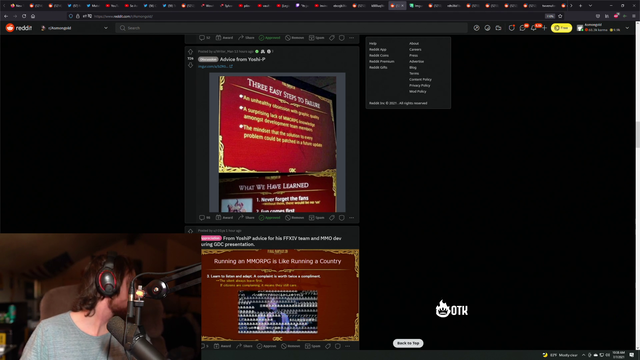Open the About footer link

coord(414,43)
